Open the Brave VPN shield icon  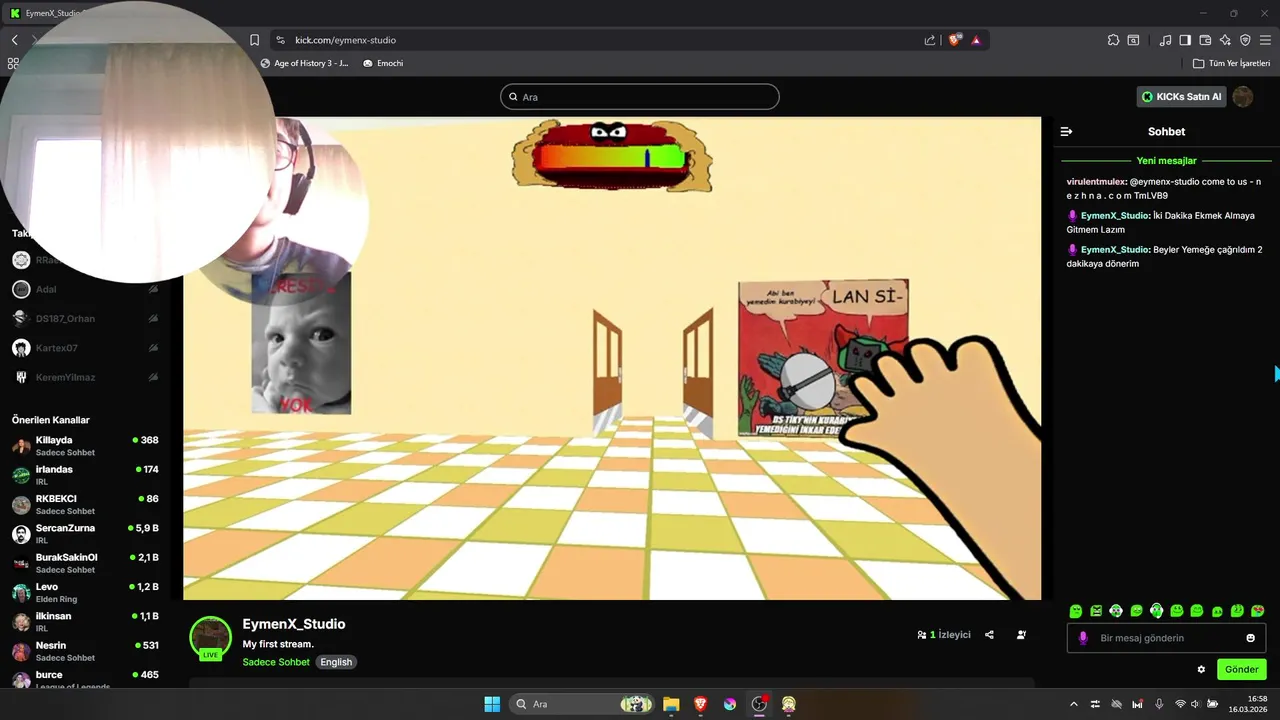tap(1245, 40)
